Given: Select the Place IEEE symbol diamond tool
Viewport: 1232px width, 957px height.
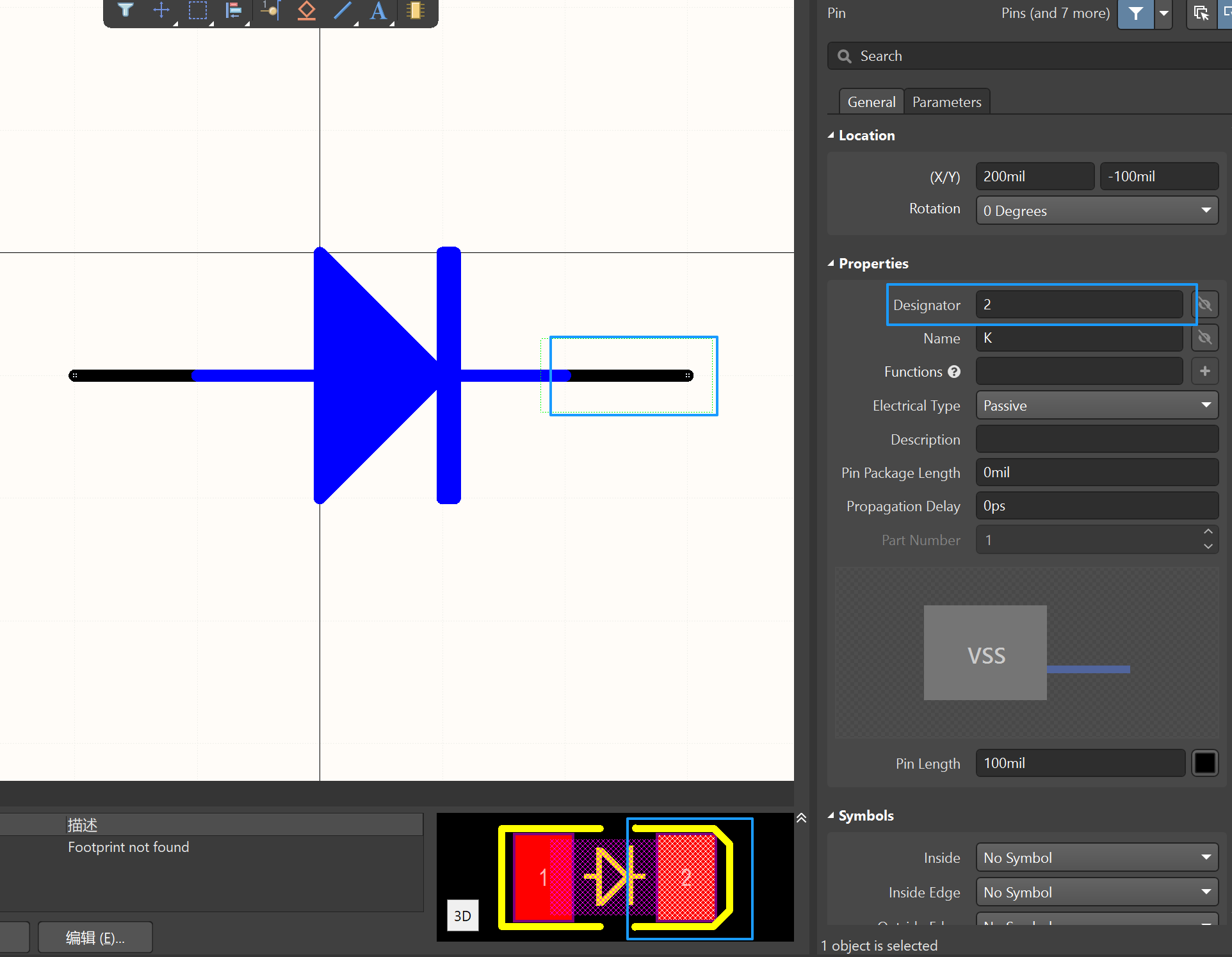Looking at the screenshot, I should point(307,10).
